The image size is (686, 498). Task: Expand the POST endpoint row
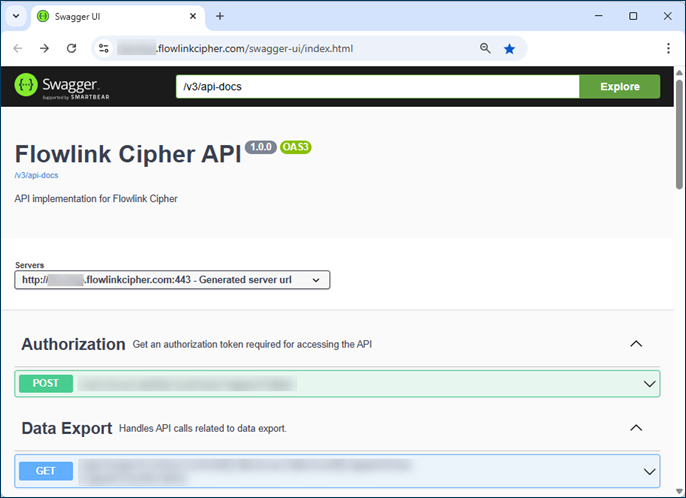649,383
